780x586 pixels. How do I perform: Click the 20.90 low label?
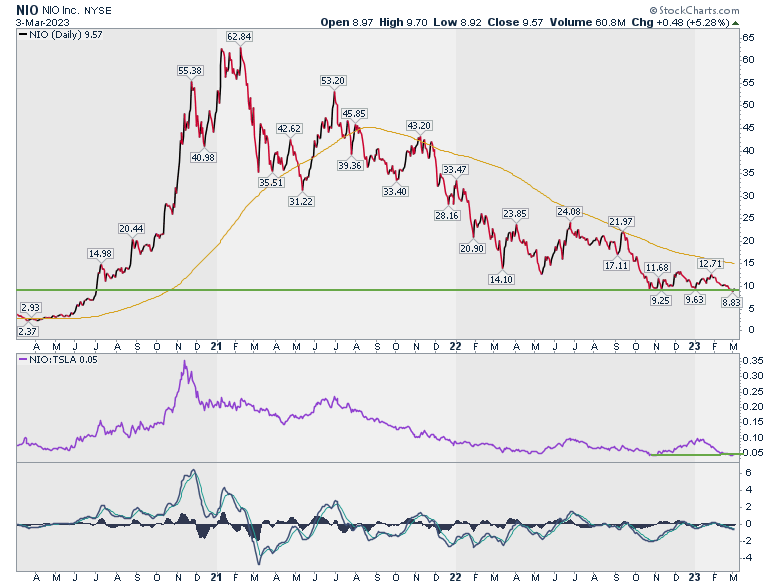[472, 248]
